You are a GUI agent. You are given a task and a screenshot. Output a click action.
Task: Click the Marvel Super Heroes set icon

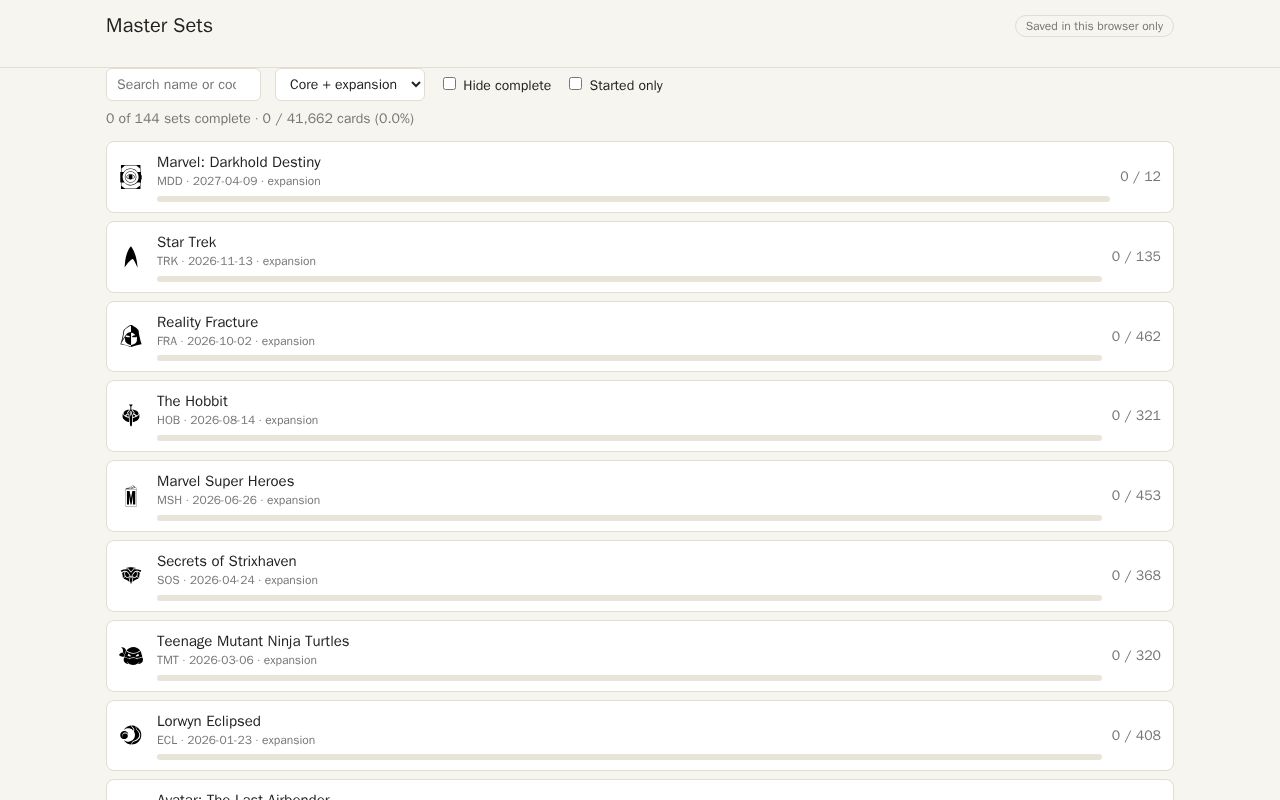click(131, 495)
